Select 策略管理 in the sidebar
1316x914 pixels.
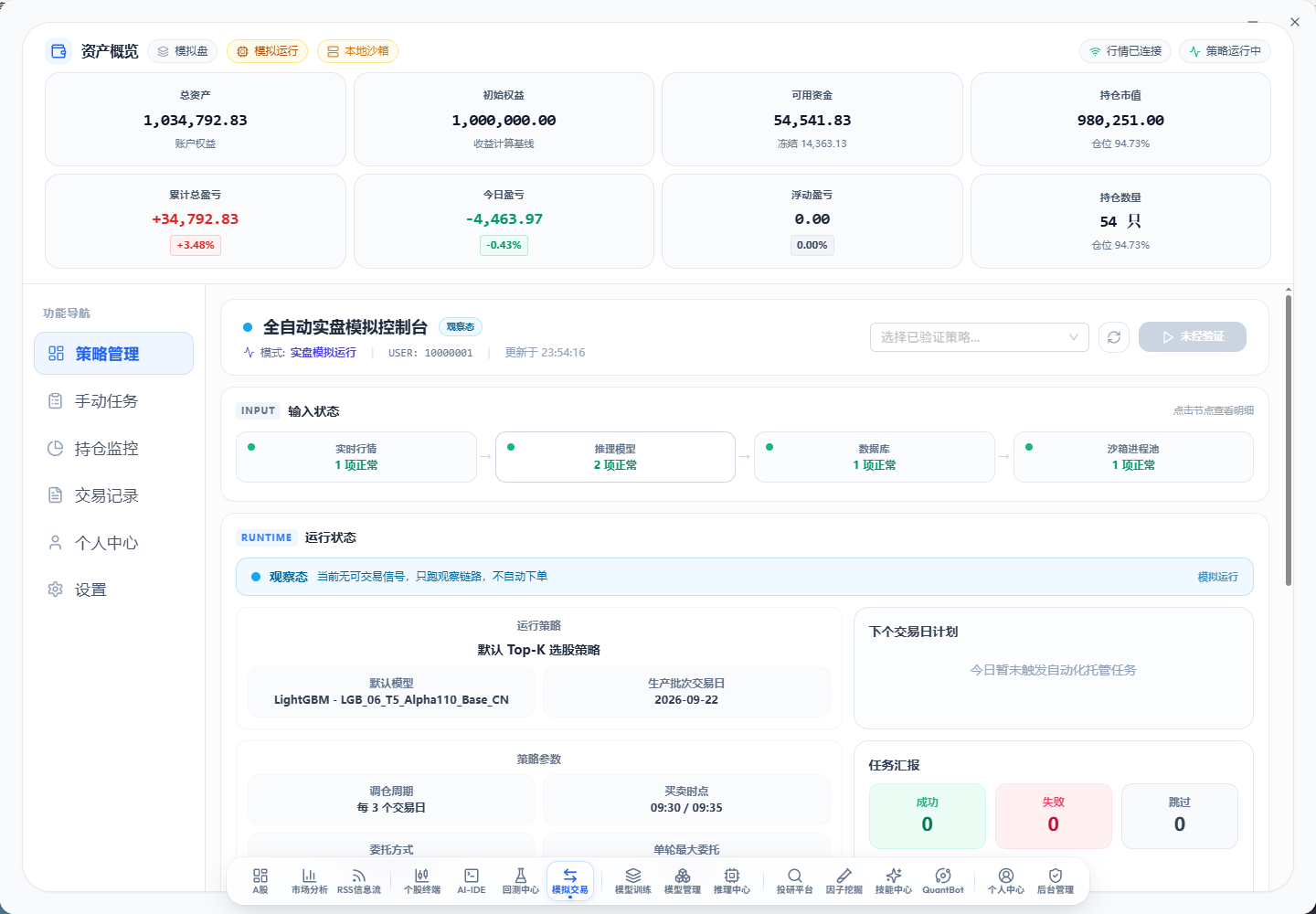(x=113, y=354)
